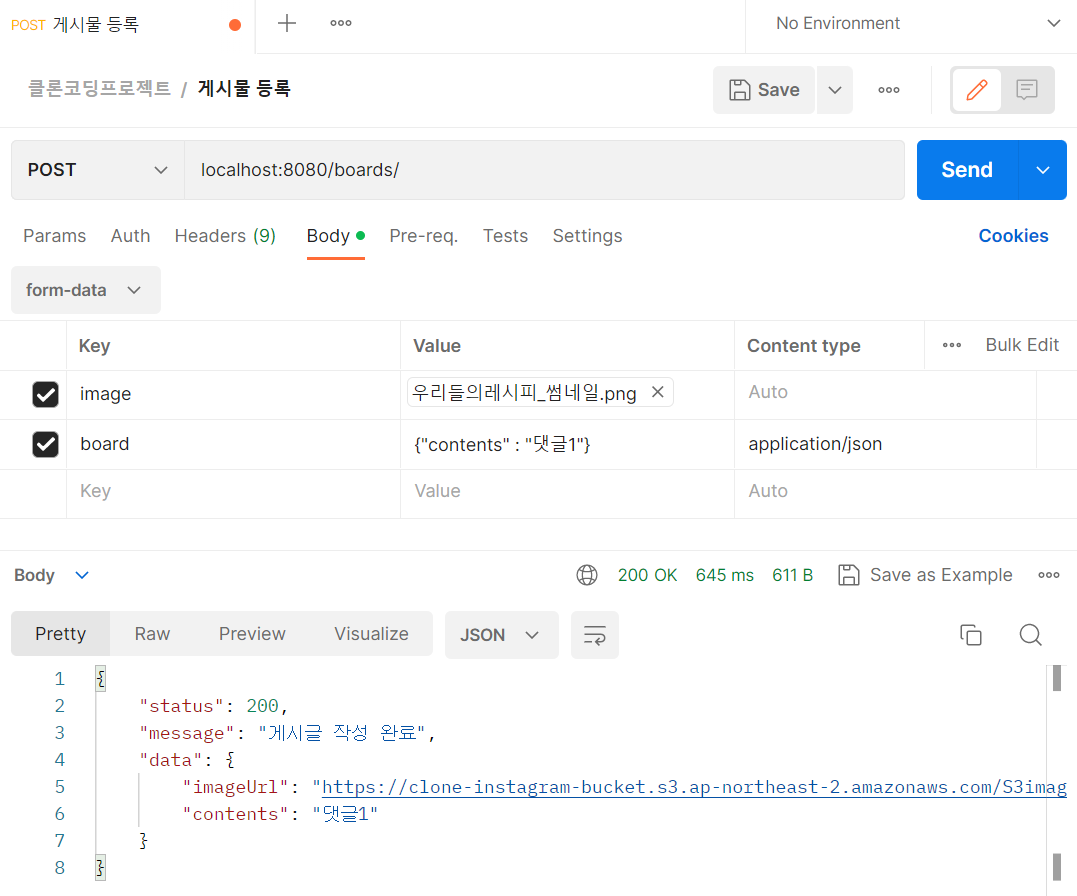Click the empty Value placeholder field
This screenshot has width=1077, height=896.
[x=567, y=491]
